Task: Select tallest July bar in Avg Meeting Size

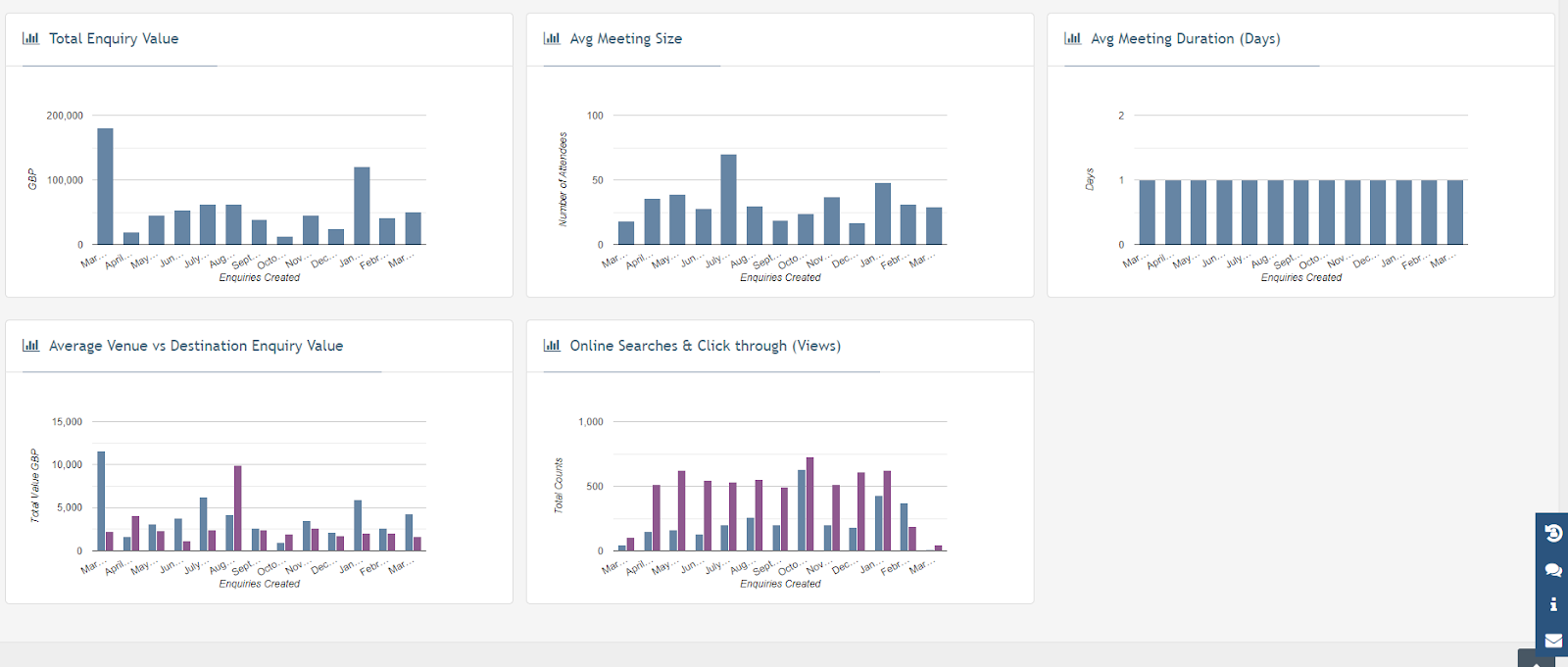Action: [728, 199]
